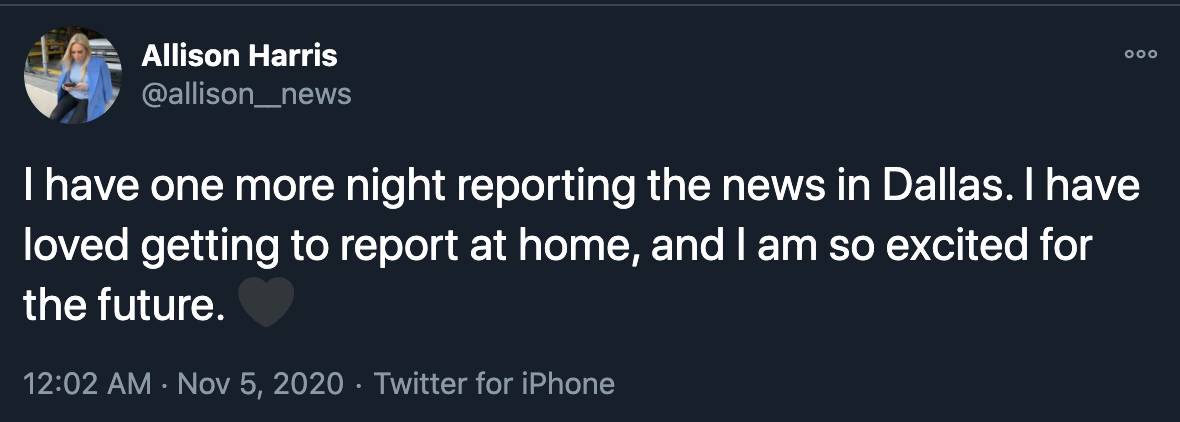Click the display name Allison Harris
Image resolution: width=1180 pixels, height=422 pixels.
pyautogui.click(x=239, y=56)
